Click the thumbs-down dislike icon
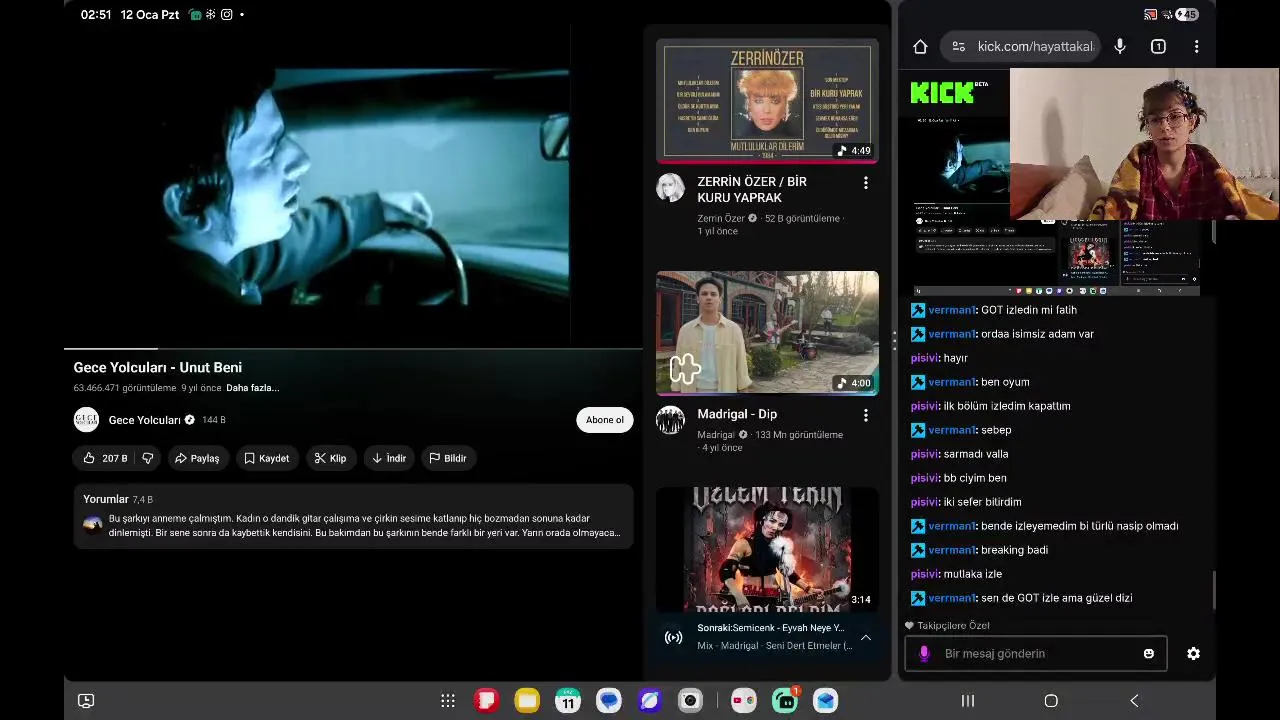The width and height of the screenshot is (1280, 720). tap(148, 458)
